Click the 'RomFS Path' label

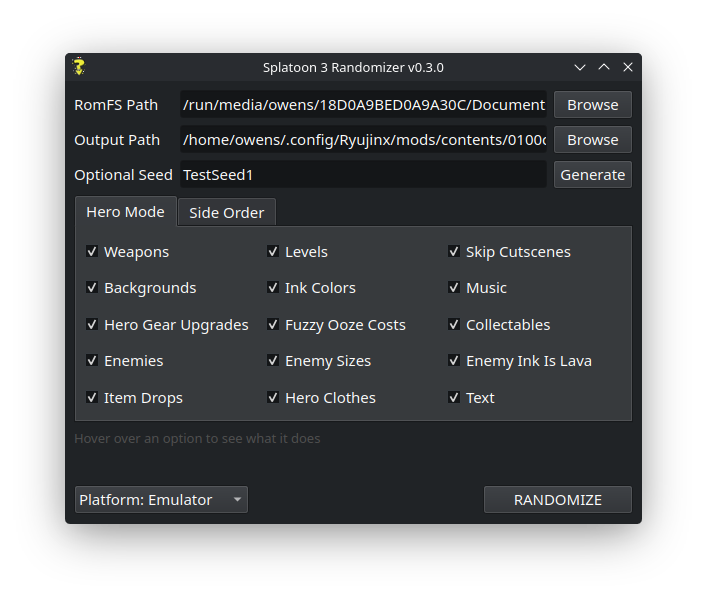pos(116,105)
